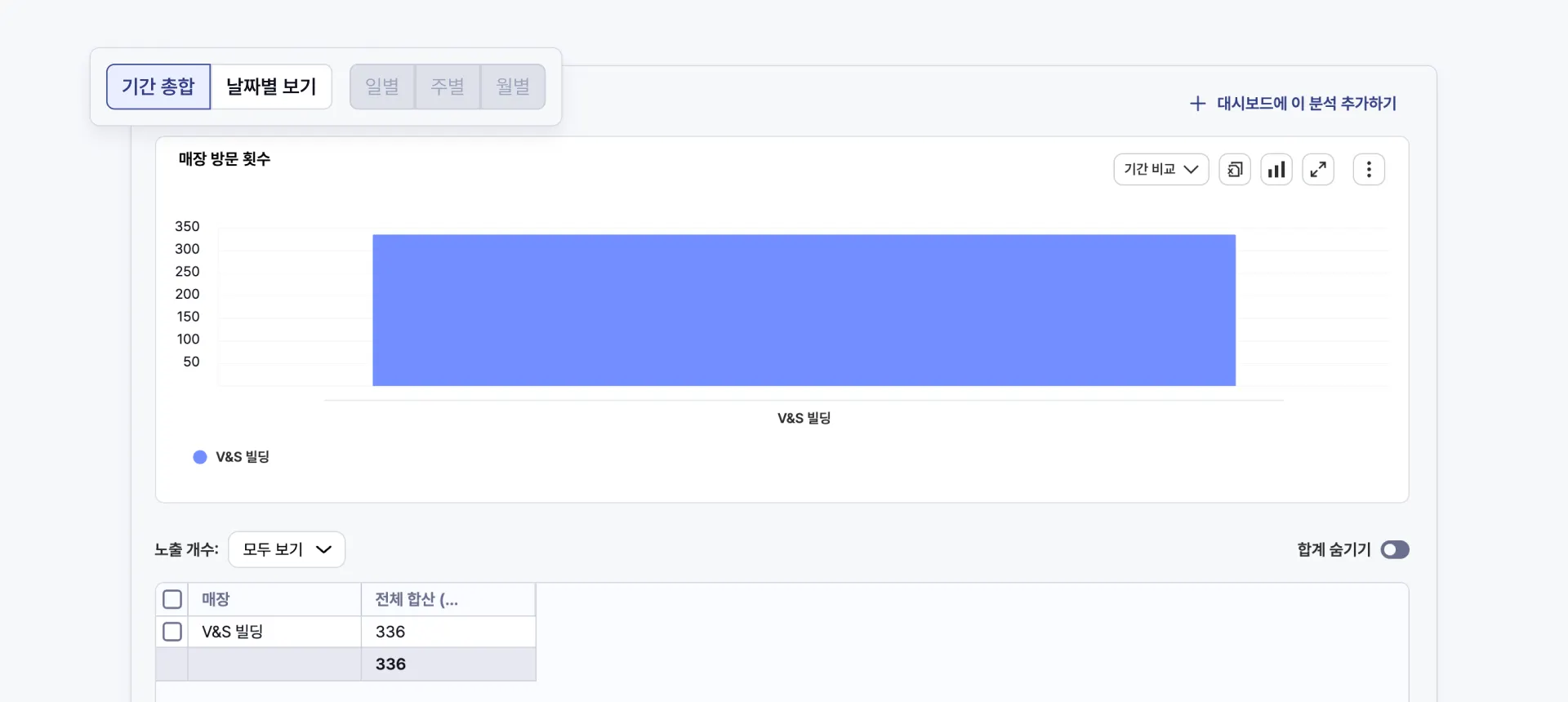Open the 모두 보기 dropdown
Screen dimensions: 1568x702
tap(286, 549)
